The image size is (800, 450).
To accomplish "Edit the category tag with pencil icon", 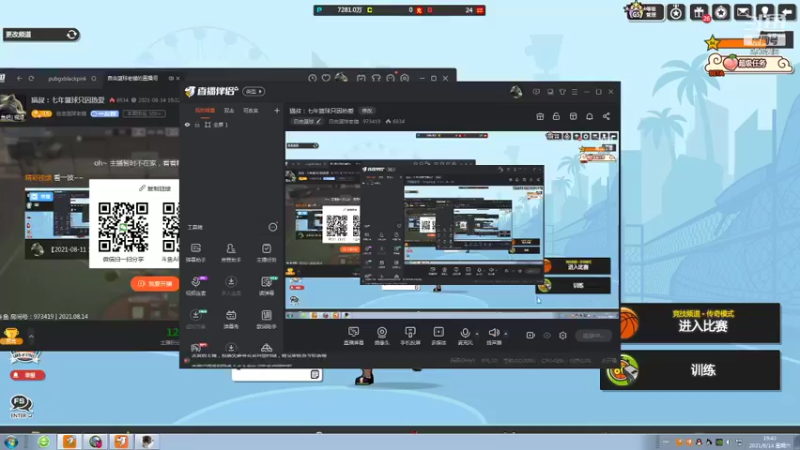I will 307,121.
